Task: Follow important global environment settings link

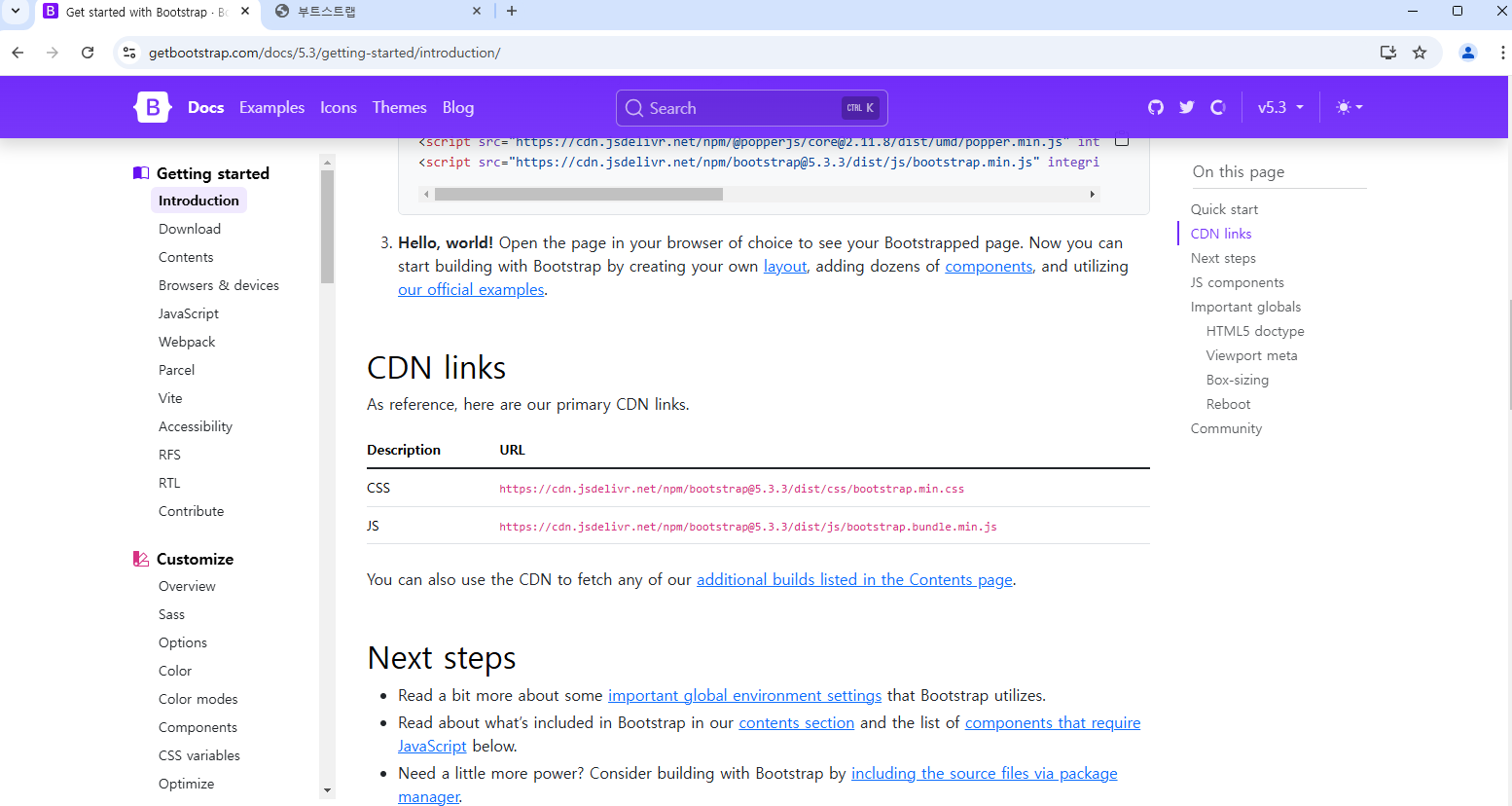Action: coord(744,696)
